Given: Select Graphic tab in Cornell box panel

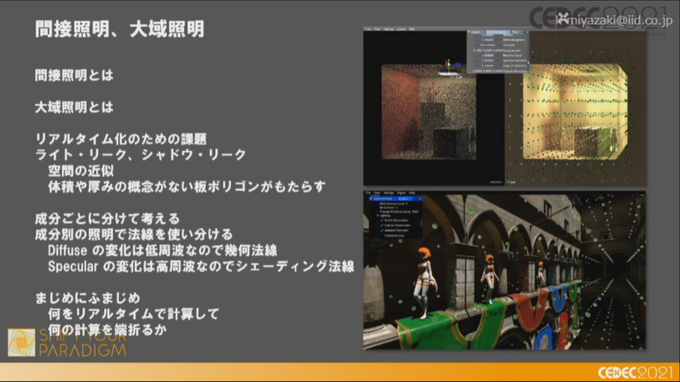Looking at the screenshot, I should (x=477, y=32).
